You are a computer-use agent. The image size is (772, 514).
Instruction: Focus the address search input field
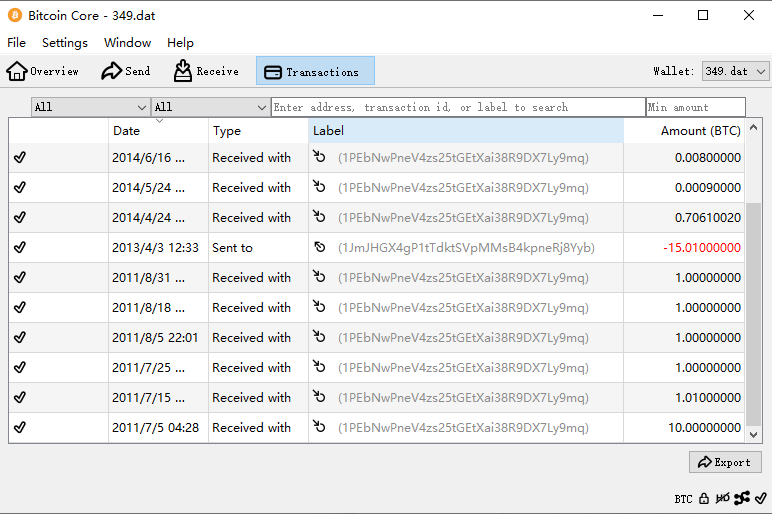[x=458, y=107]
